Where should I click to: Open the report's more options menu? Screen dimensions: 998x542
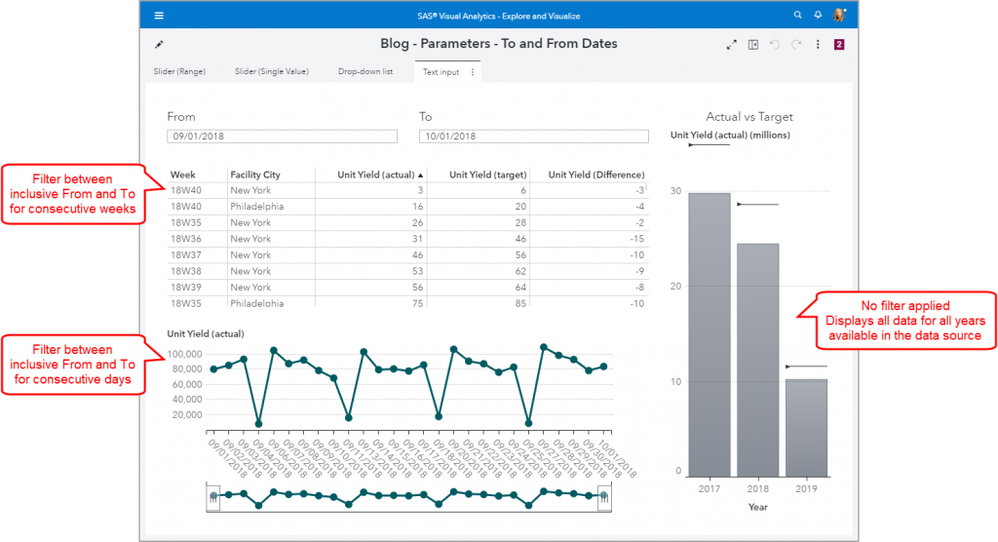(x=818, y=45)
